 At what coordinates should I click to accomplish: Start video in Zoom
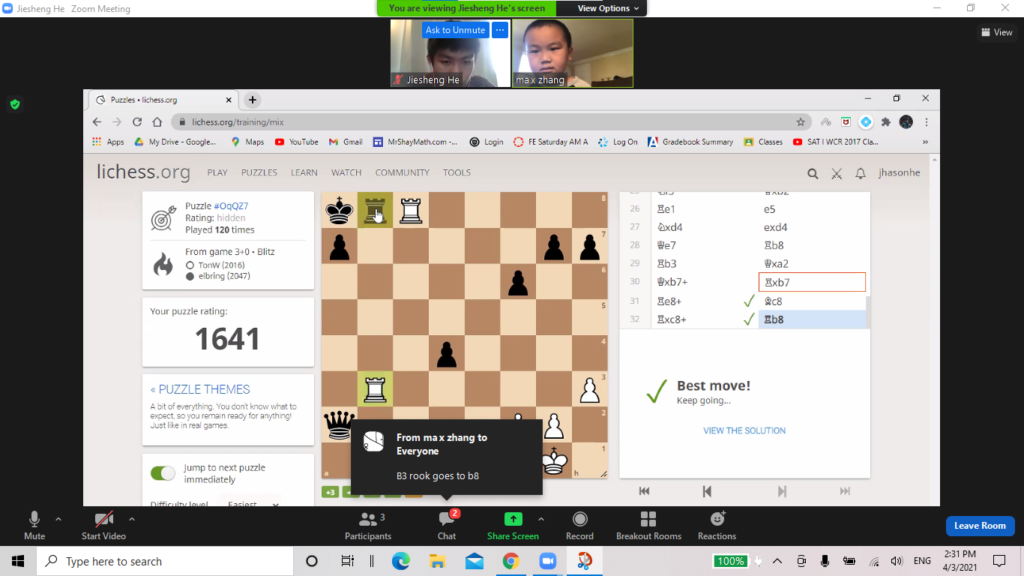click(x=103, y=526)
